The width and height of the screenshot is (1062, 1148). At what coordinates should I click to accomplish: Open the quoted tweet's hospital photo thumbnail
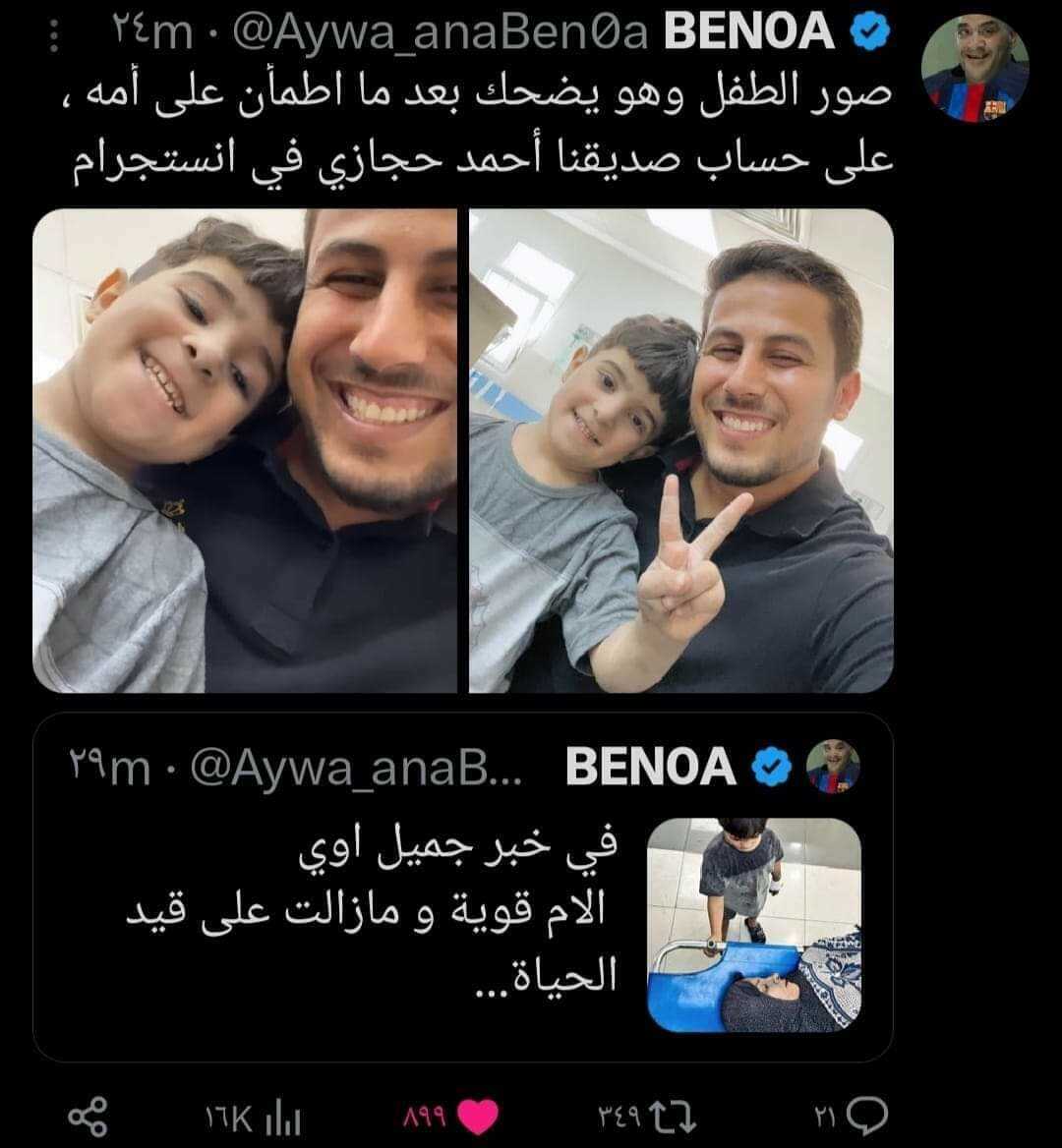click(x=754, y=925)
